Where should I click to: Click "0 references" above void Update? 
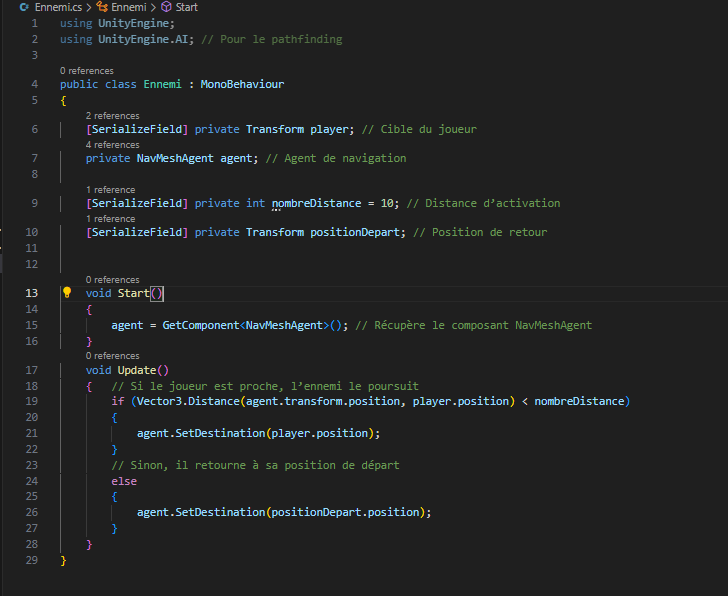[x=112, y=355]
